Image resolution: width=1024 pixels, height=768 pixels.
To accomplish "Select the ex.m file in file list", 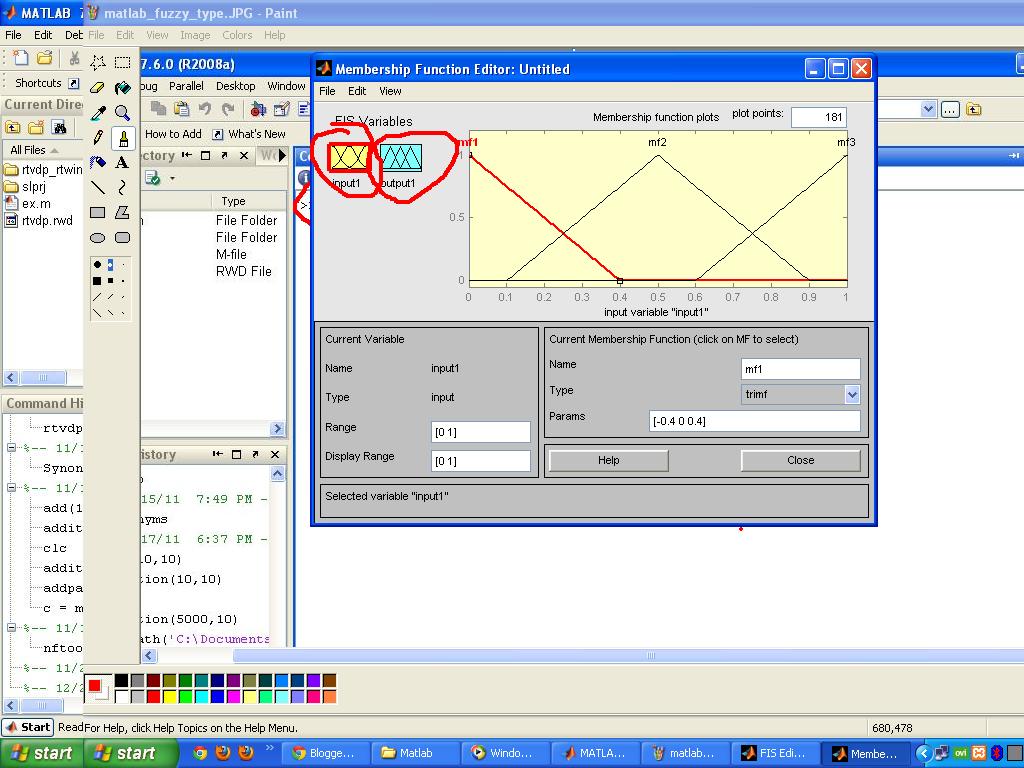I will point(28,204).
